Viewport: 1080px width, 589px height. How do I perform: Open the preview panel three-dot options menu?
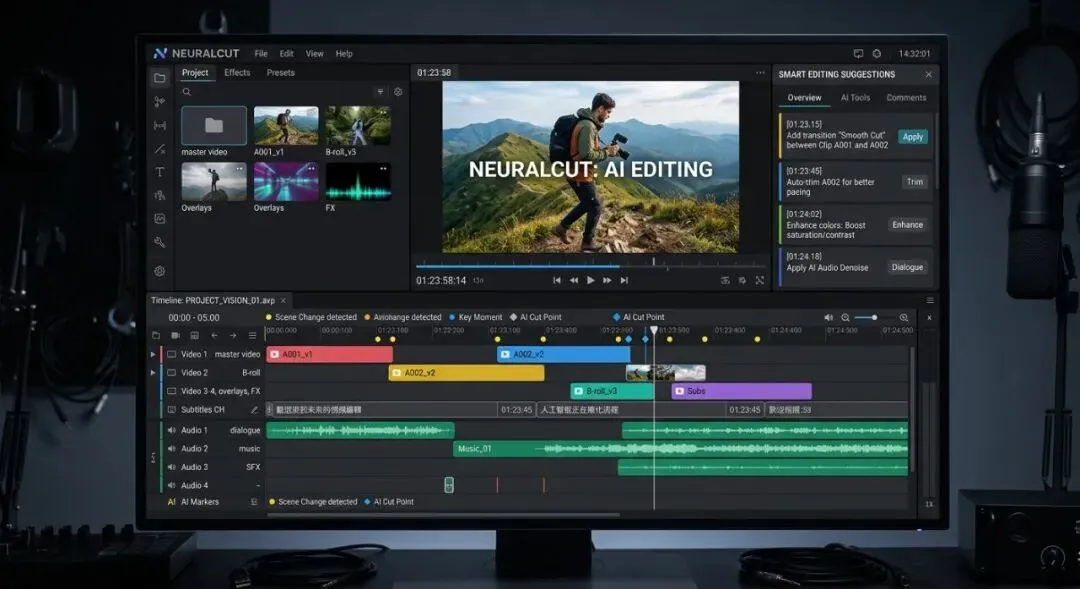(x=760, y=73)
